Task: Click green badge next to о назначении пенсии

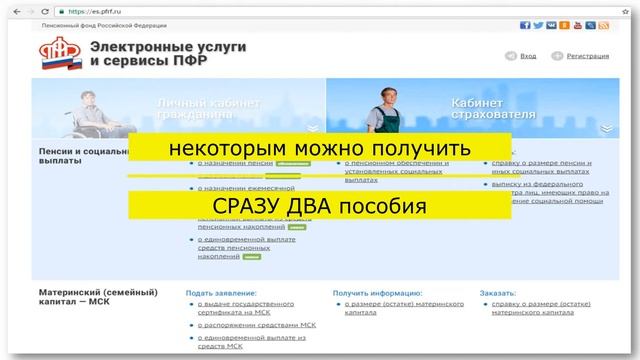Action: (x=293, y=163)
